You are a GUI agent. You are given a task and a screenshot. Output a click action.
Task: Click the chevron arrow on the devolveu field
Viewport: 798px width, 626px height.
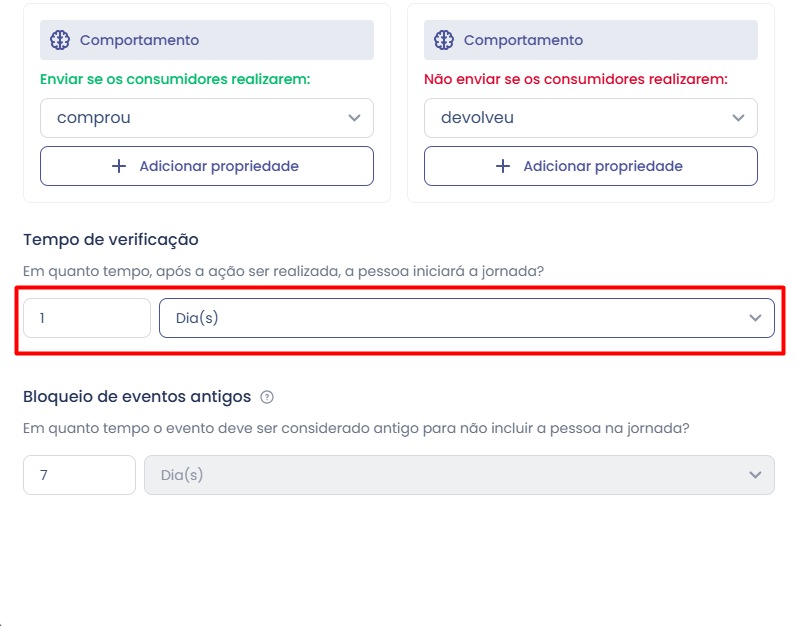pyautogui.click(x=738, y=118)
